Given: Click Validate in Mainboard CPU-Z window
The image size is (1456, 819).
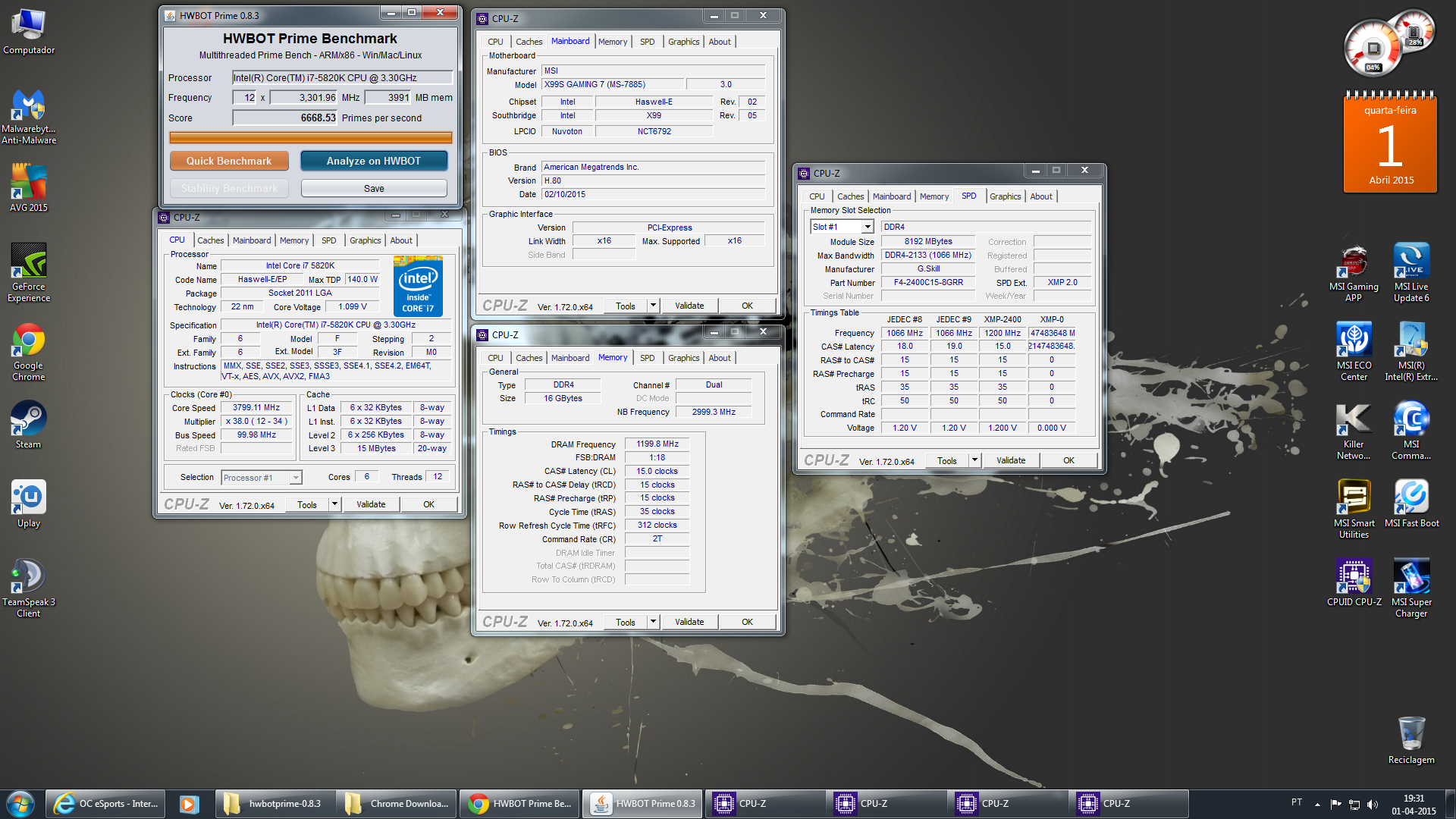Looking at the screenshot, I should click(689, 306).
